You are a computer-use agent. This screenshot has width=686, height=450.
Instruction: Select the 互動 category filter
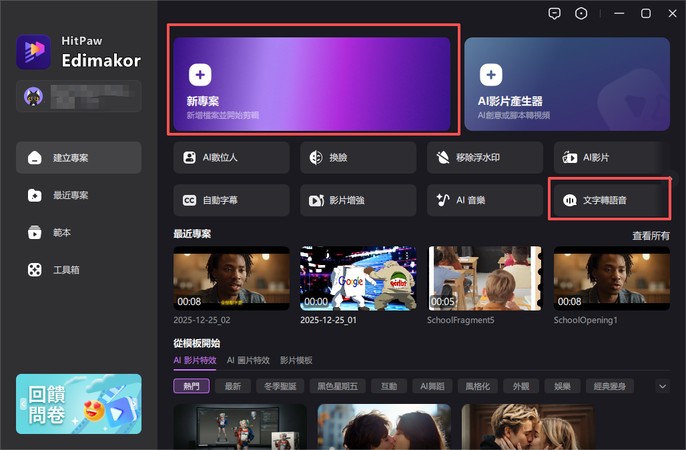pos(389,386)
